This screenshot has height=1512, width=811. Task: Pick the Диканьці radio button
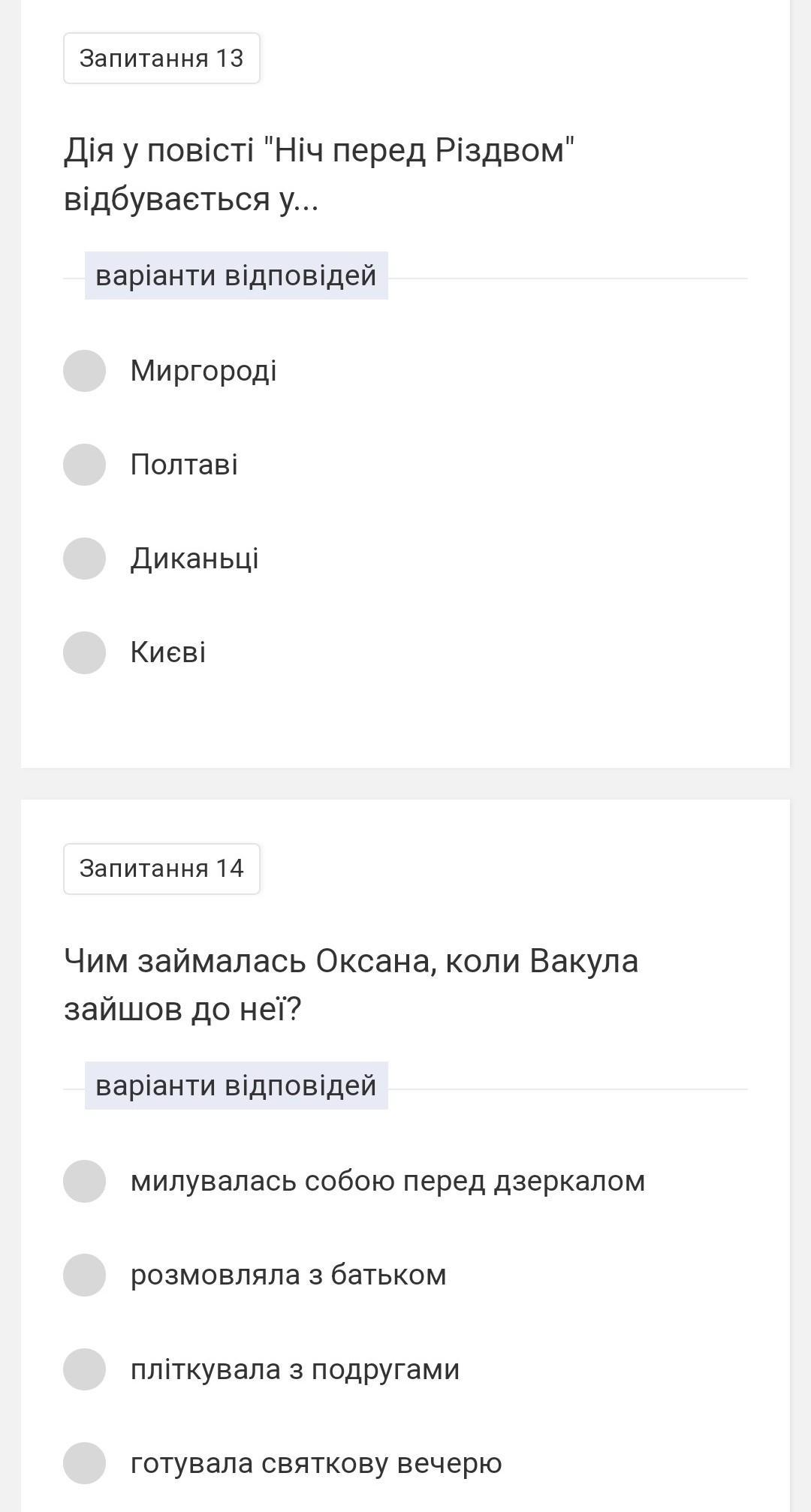tap(84, 559)
